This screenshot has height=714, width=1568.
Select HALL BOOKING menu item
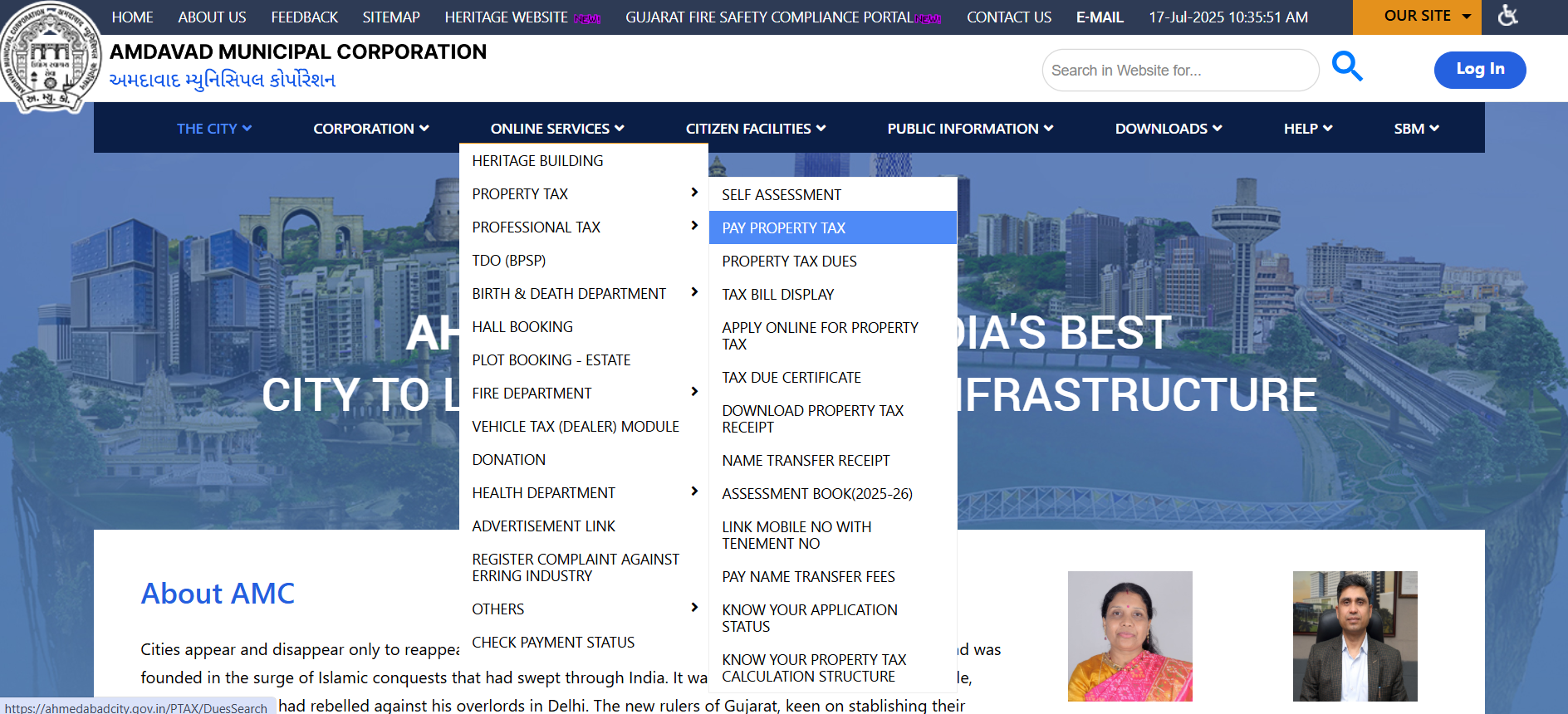584,327
